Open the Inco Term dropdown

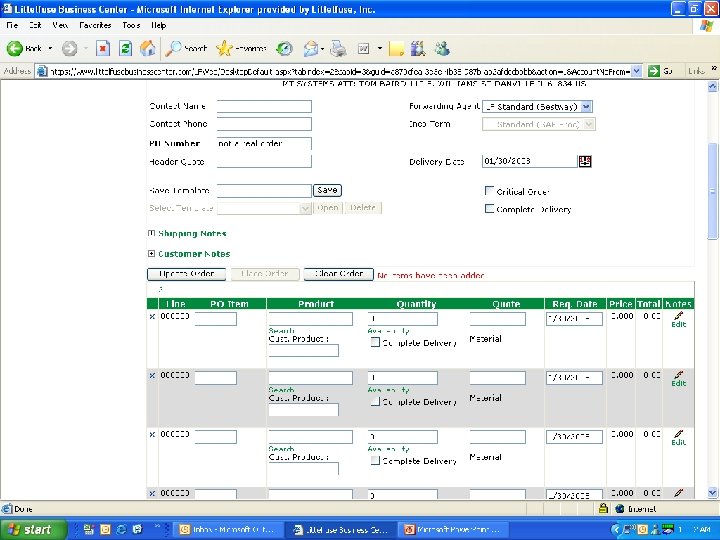[x=590, y=124]
